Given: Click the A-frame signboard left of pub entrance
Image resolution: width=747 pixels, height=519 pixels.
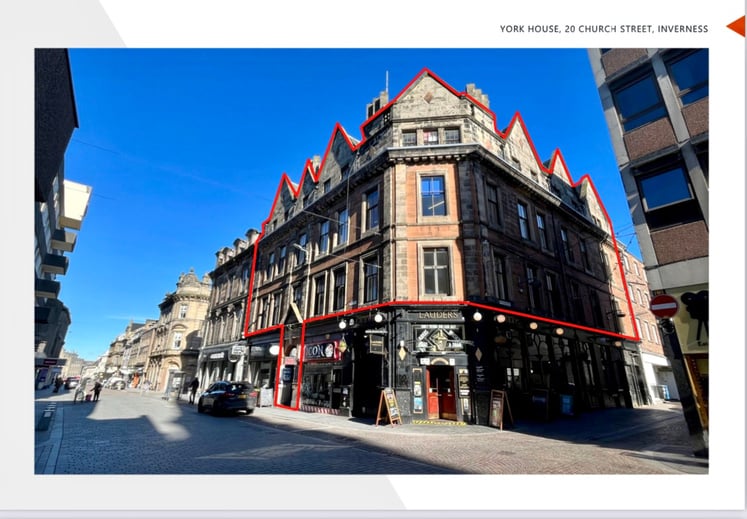Looking at the screenshot, I should tap(388, 406).
